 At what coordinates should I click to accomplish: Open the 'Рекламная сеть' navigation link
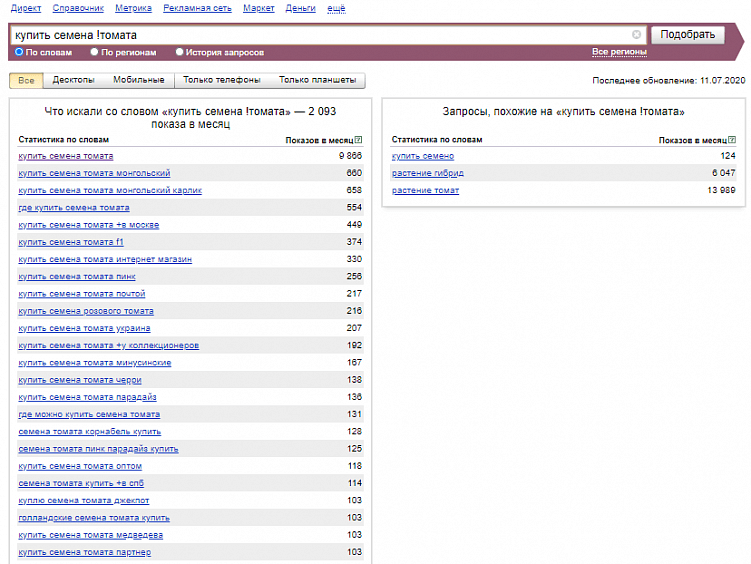pyautogui.click(x=197, y=8)
